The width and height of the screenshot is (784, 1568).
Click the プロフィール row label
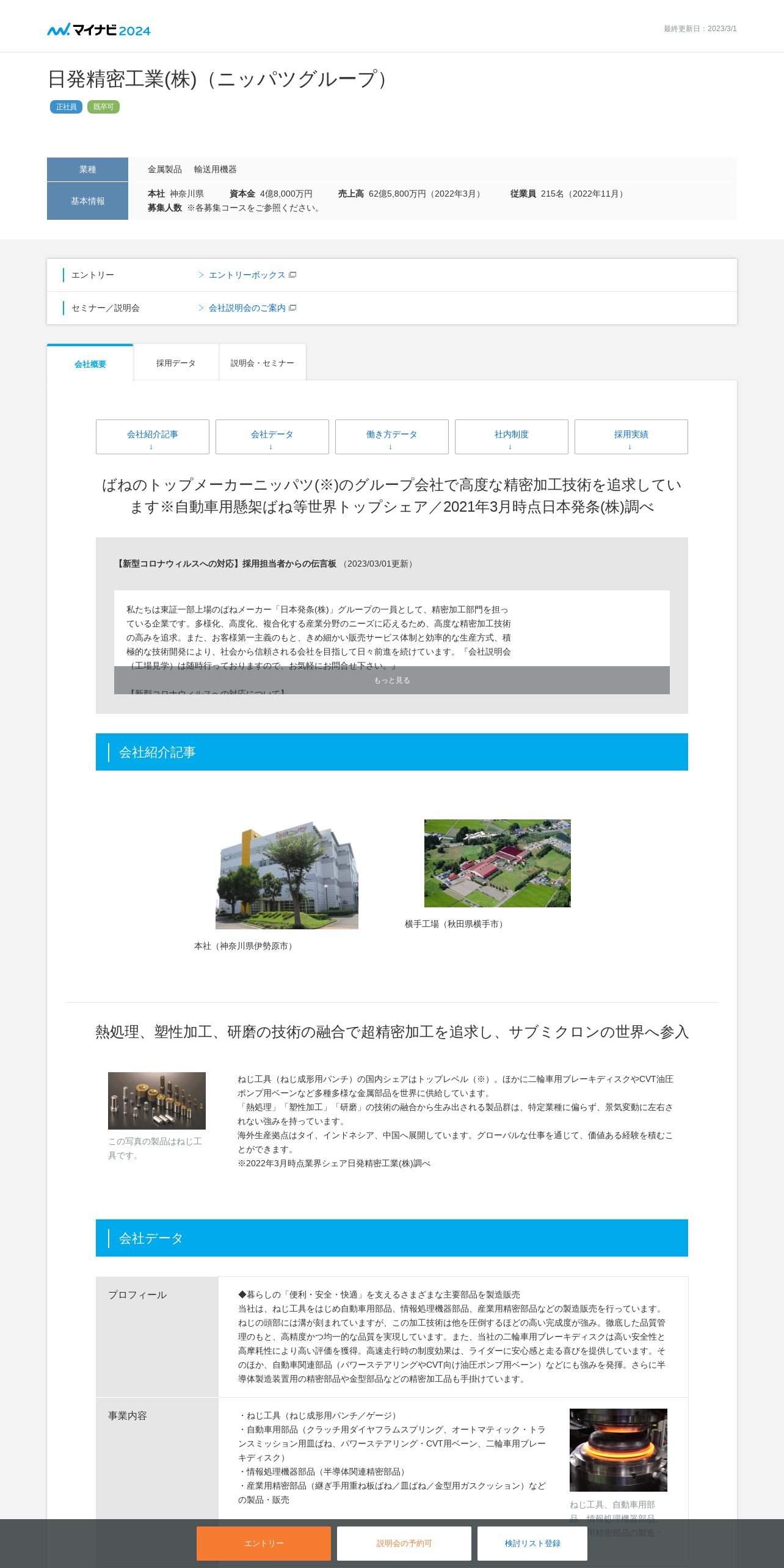[x=137, y=1295]
